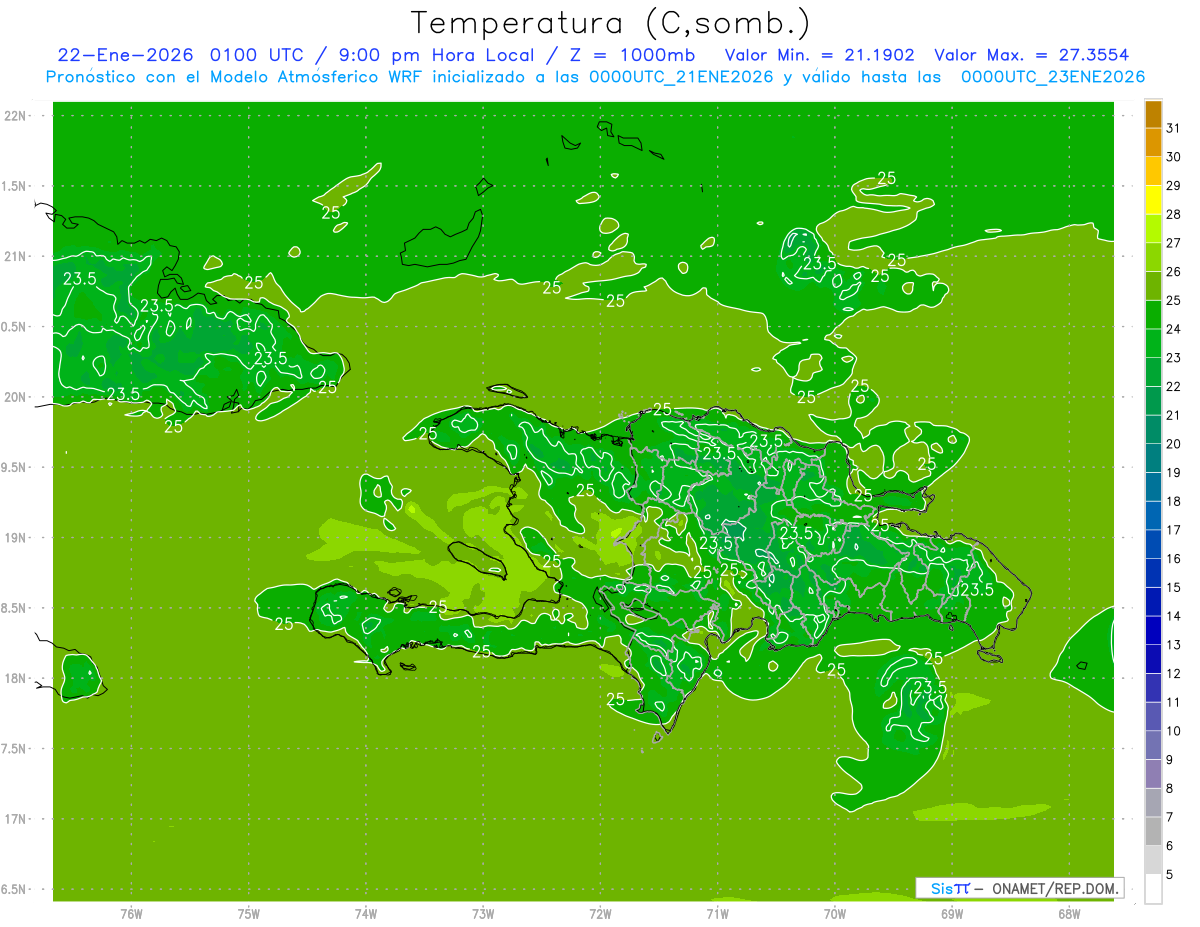This screenshot has width=1200, height=927.
Task: Click the colorbar label '28'
Action: pos(1173,215)
